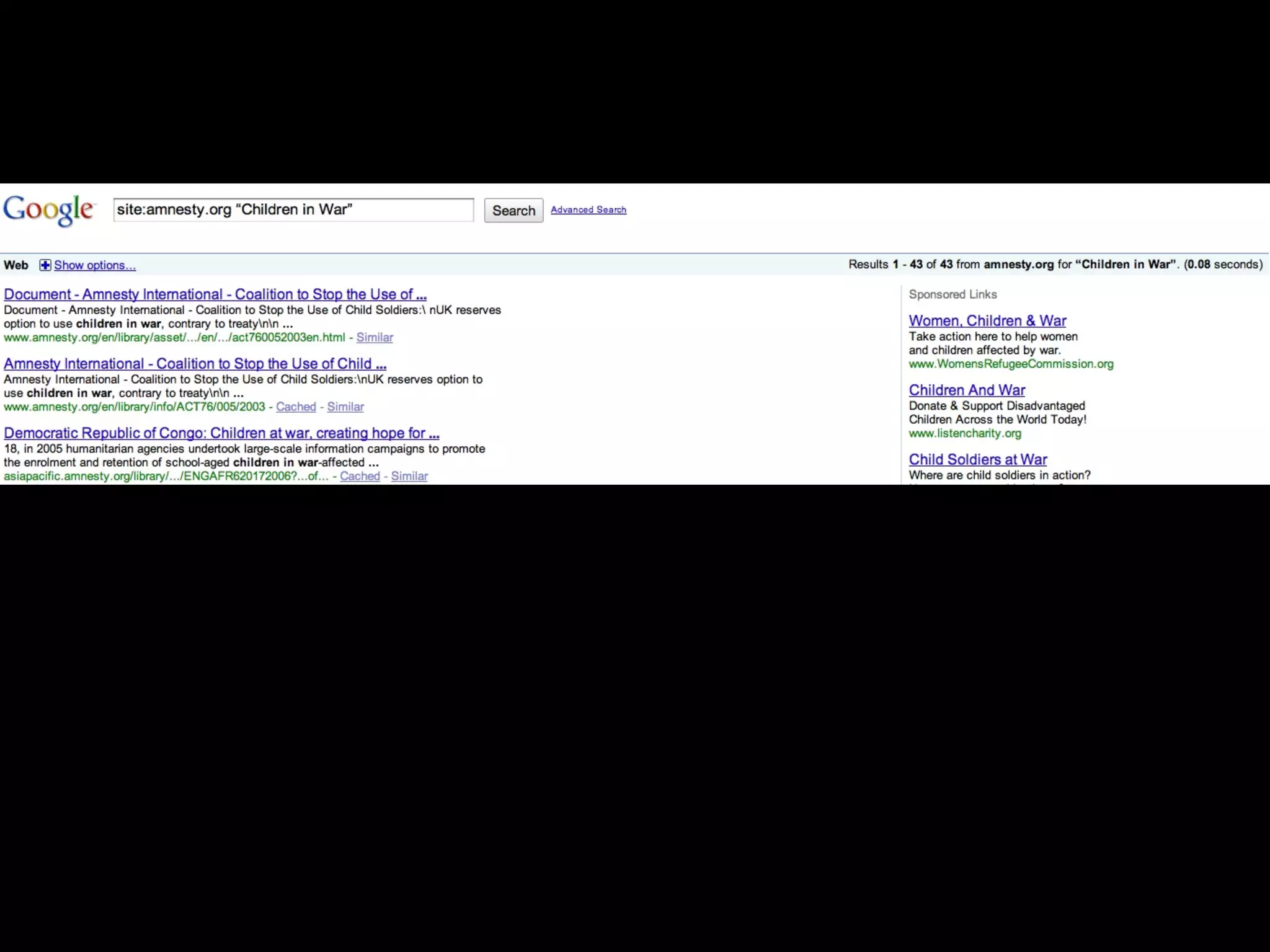Open the 'Children And War' sponsored ad

[967, 390]
